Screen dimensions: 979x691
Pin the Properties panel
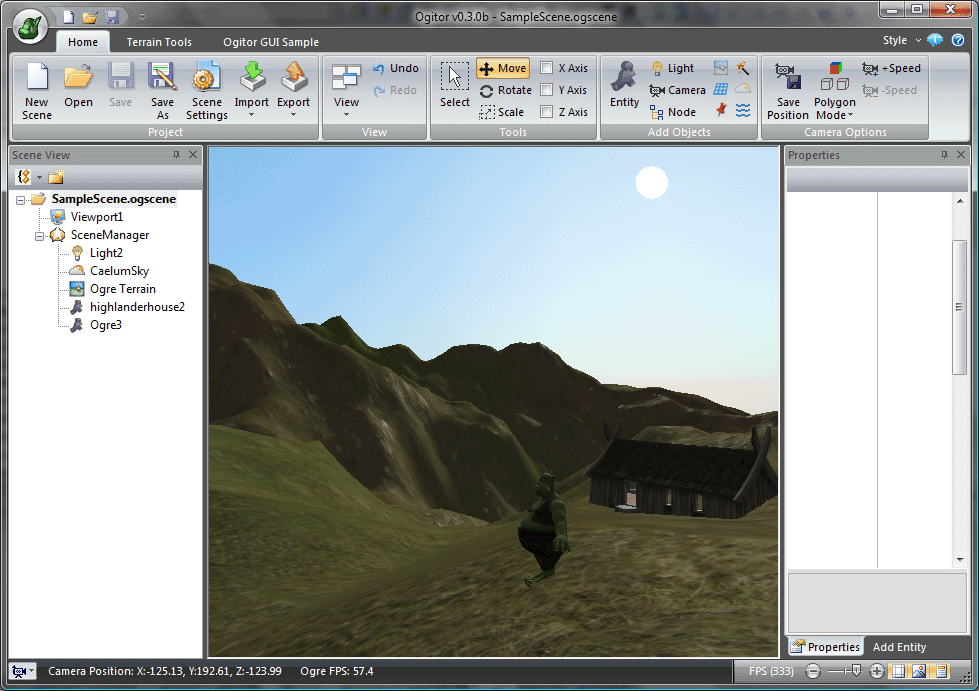[x=944, y=155]
